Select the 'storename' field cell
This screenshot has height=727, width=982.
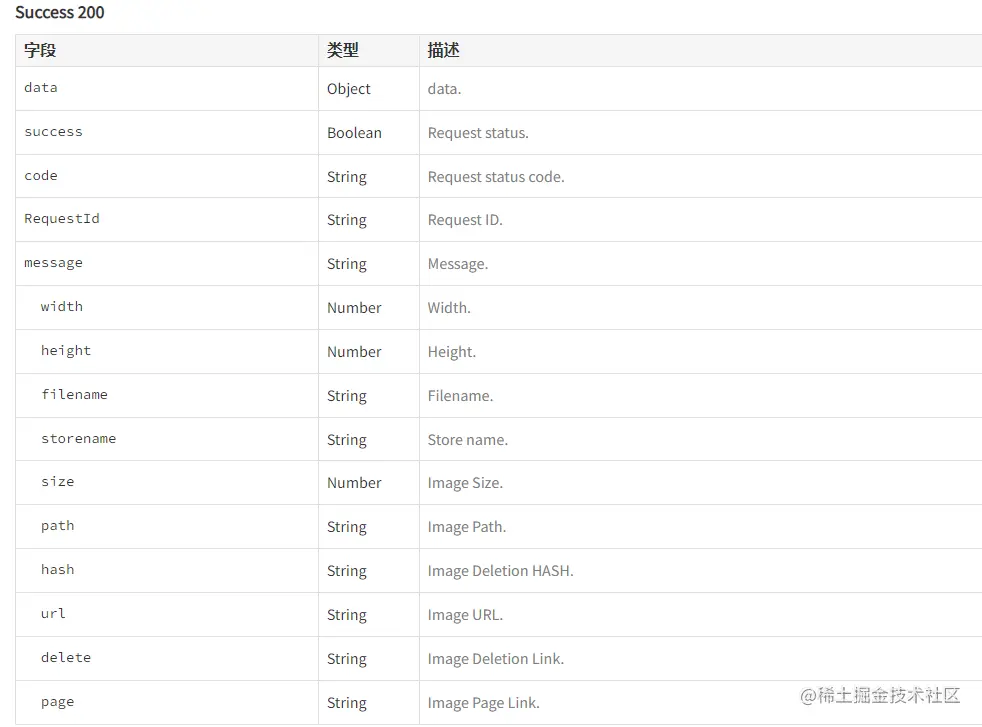(x=78, y=439)
